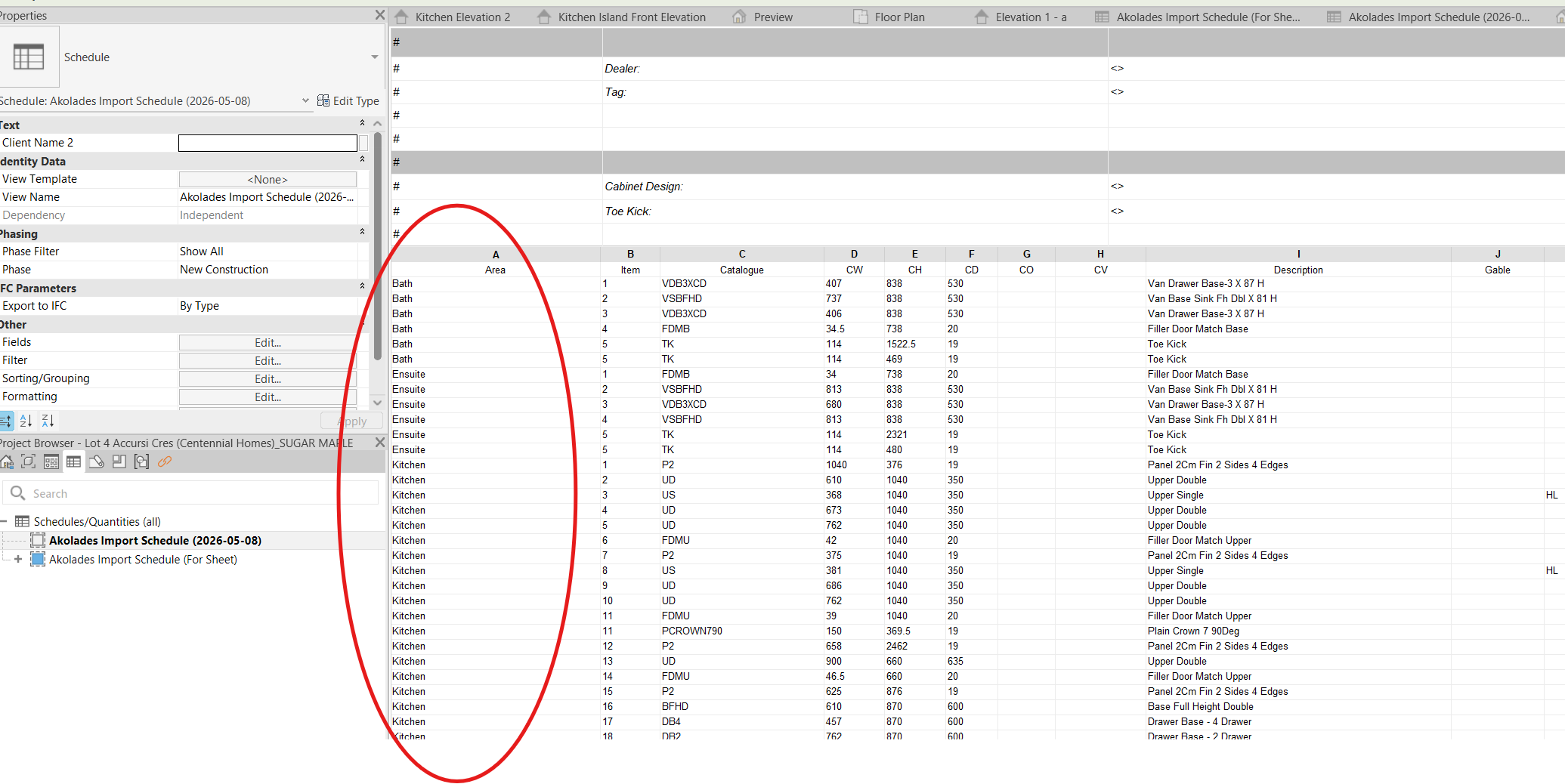The image size is (1565, 784).
Task: Switch to Akolades Import Schedule (For She... tab
Action: [x=1198, y=17]
